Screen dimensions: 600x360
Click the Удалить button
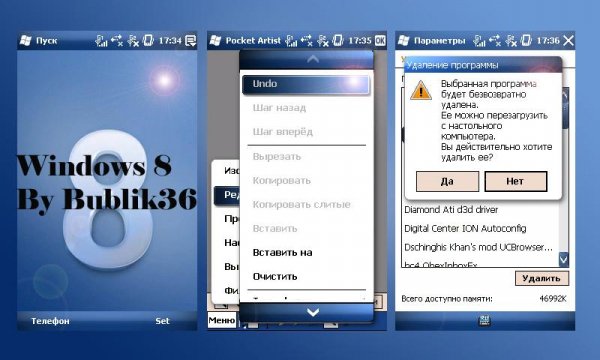pyautogui.click(x=541, y=279)
